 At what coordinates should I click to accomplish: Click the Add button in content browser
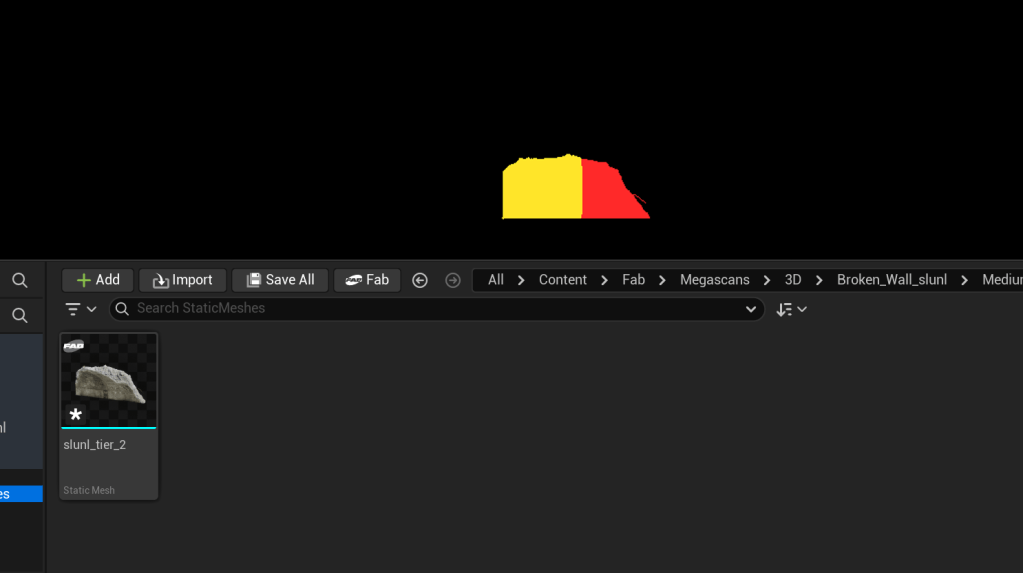98,280
